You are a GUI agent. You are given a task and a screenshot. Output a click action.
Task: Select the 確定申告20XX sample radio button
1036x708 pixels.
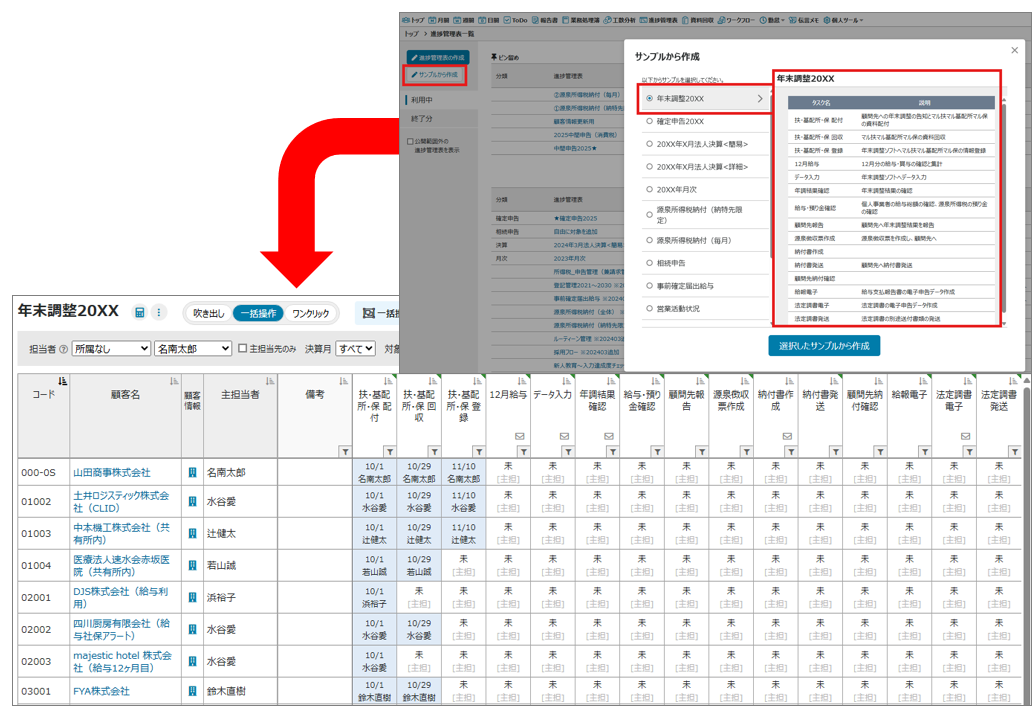tap(650, 121)
